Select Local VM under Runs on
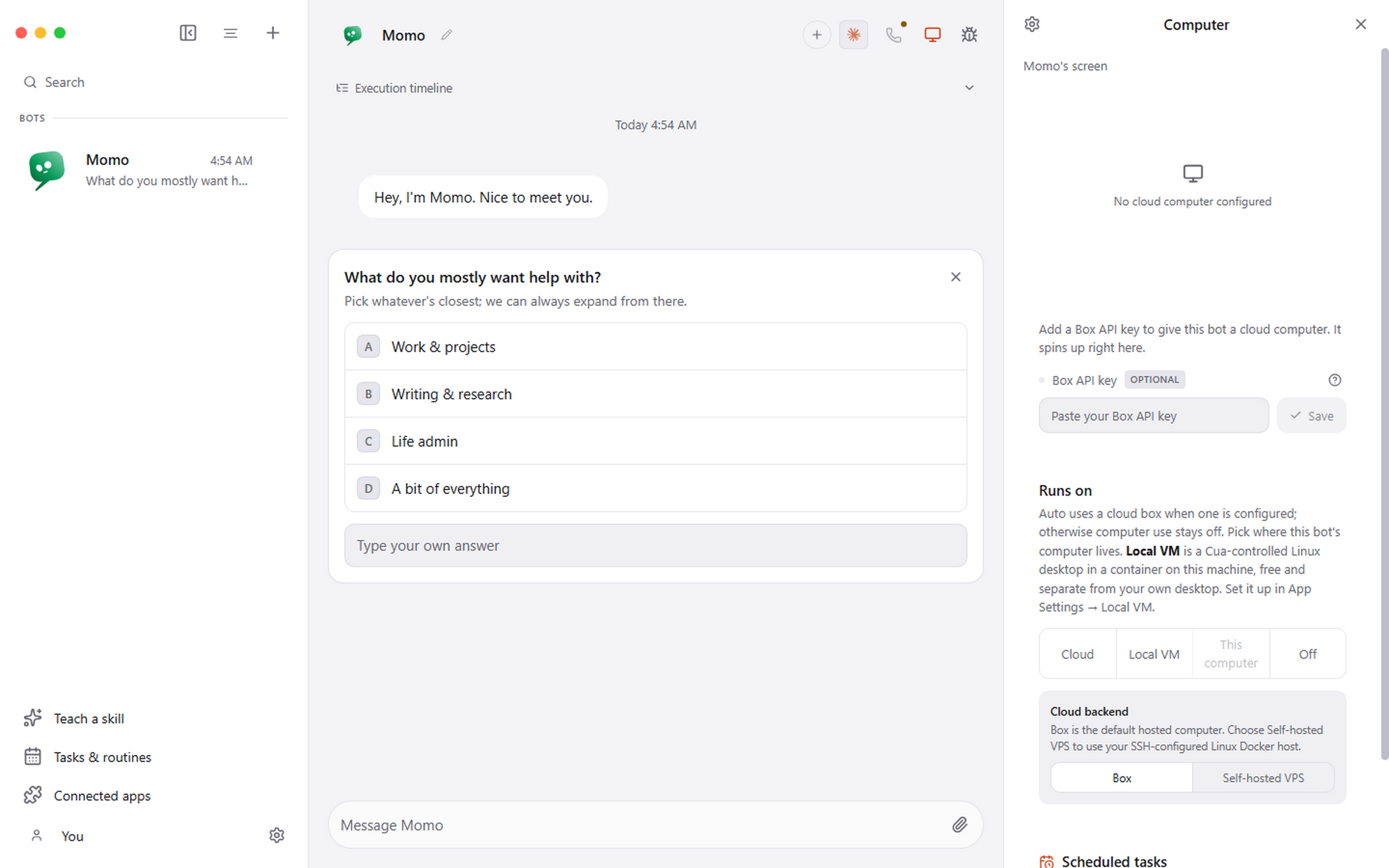 (x=1154, y=654)
